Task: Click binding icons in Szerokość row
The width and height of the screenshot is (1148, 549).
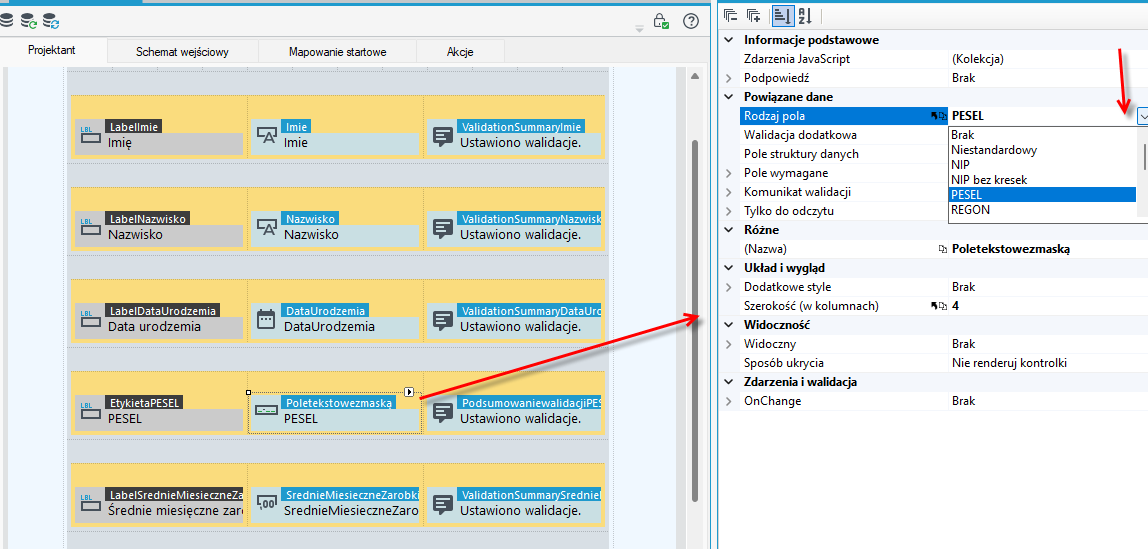Action: (x=938, y=306)
